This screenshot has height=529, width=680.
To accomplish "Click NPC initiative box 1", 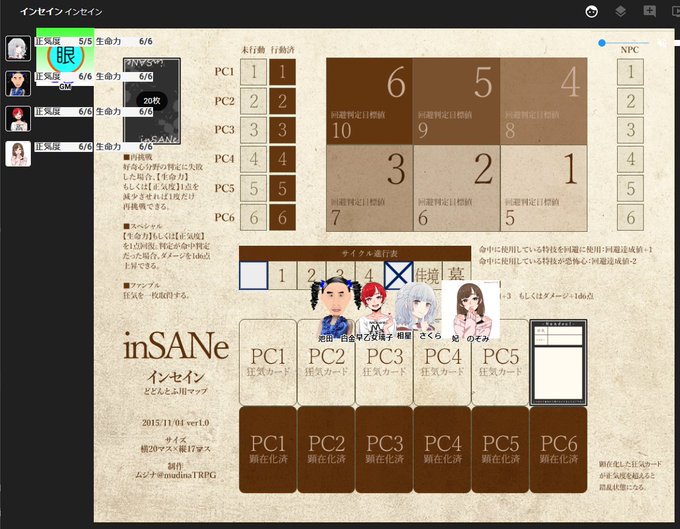I will [630, 72].
